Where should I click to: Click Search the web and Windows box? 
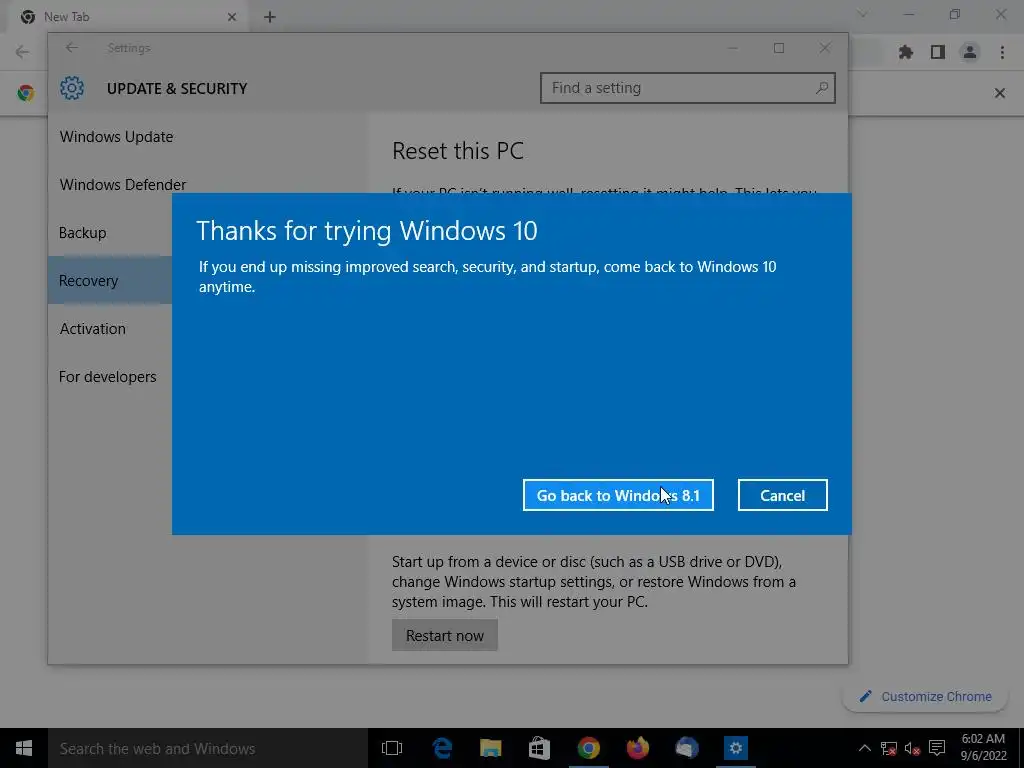coord(208,748)
